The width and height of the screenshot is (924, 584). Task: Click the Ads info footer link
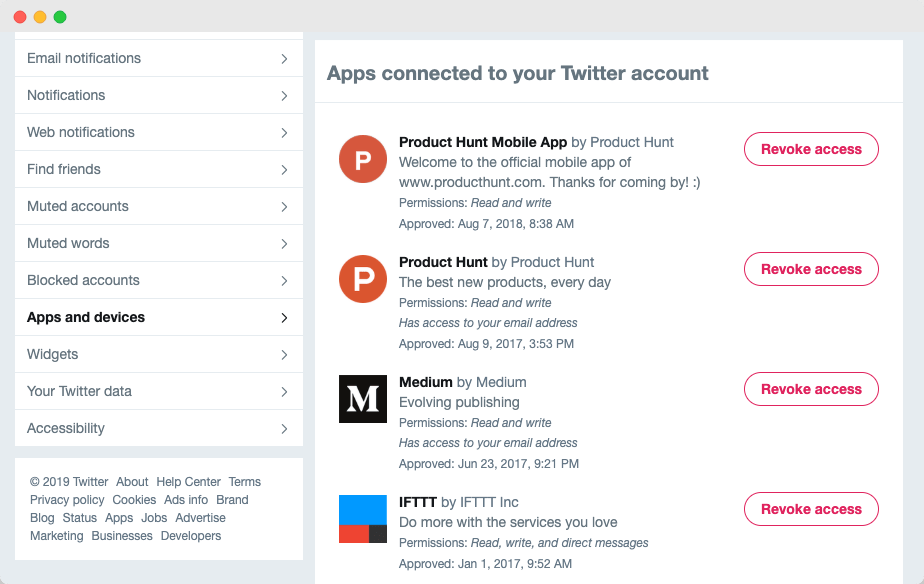coord(186,500)
